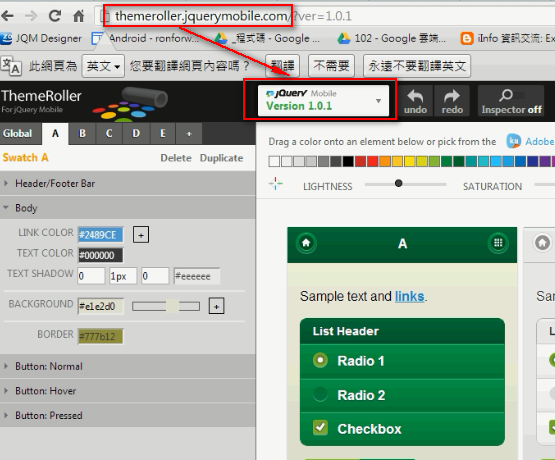This screenshot has width=555, height=460.
Task: Click the BORDER #777b12 field
Action: click(101, 336)
